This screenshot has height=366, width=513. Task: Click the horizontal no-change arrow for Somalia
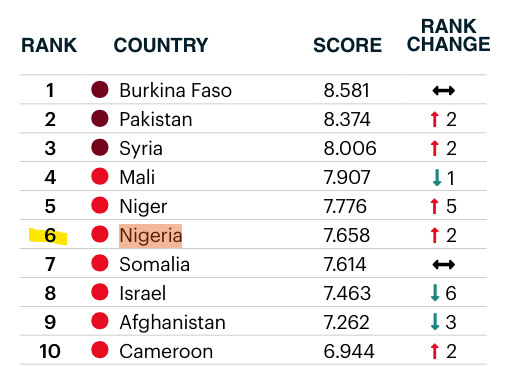pos(444,265)
